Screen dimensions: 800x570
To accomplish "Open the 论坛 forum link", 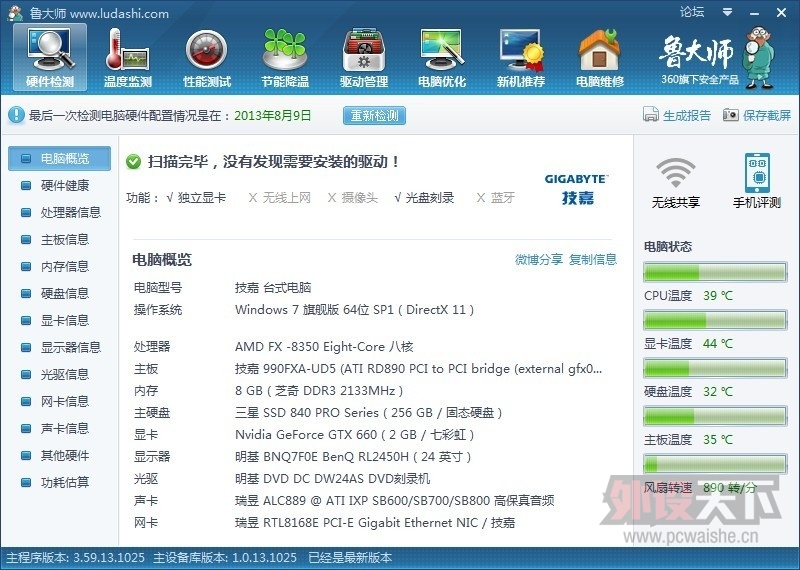I will click(x=692, y=12).
